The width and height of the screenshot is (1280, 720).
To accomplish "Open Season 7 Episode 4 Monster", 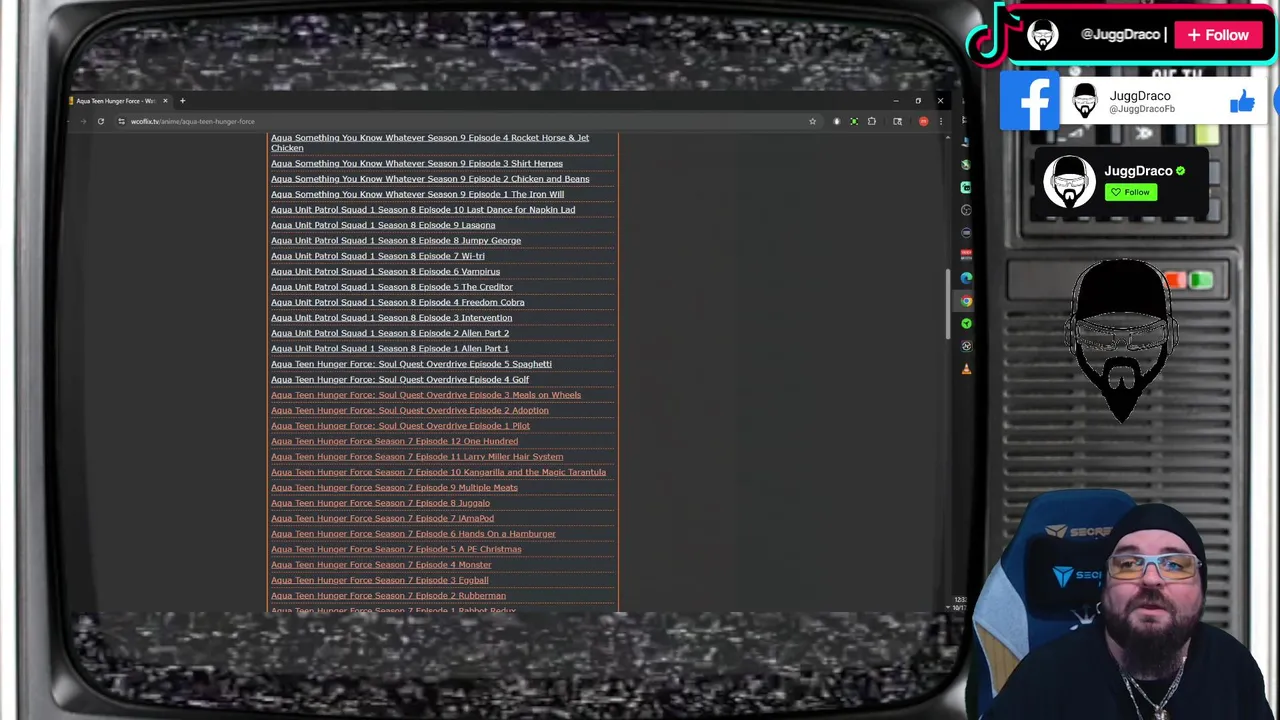I will tap(381, 565).
